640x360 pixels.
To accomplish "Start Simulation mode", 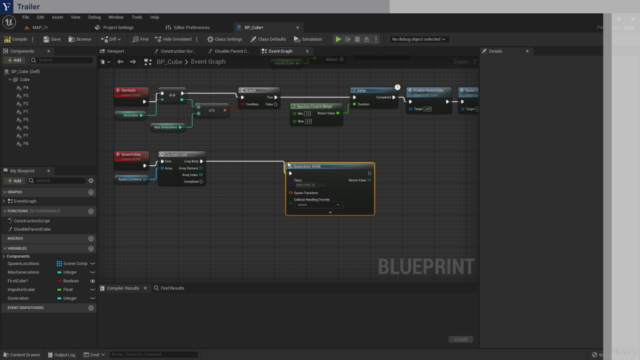I will 308,39.
